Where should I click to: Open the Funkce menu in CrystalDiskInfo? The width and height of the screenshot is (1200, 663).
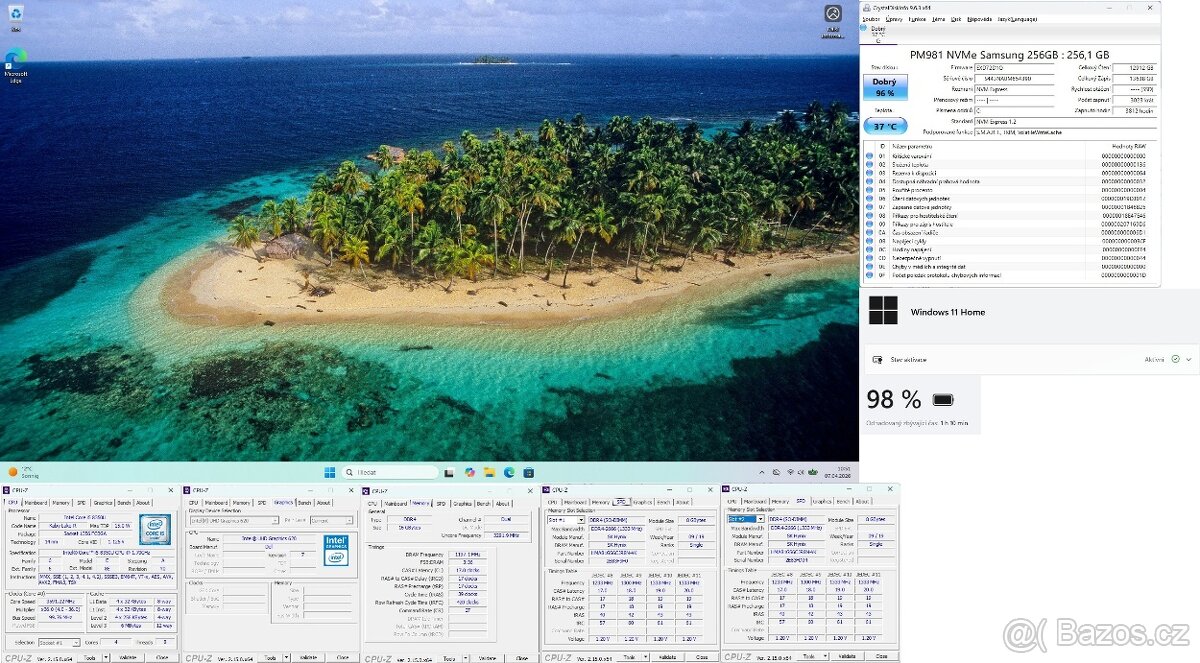pos(917,19)
